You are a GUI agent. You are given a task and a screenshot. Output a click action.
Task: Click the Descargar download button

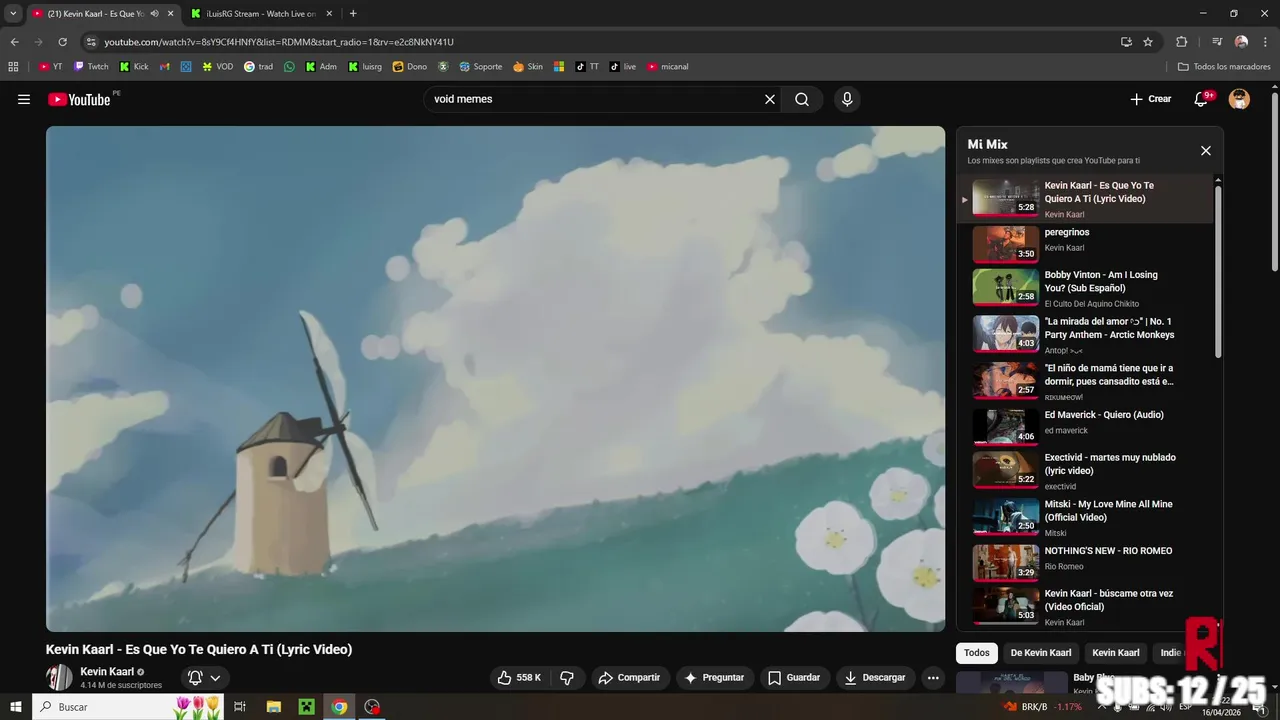tap(875, 678)
